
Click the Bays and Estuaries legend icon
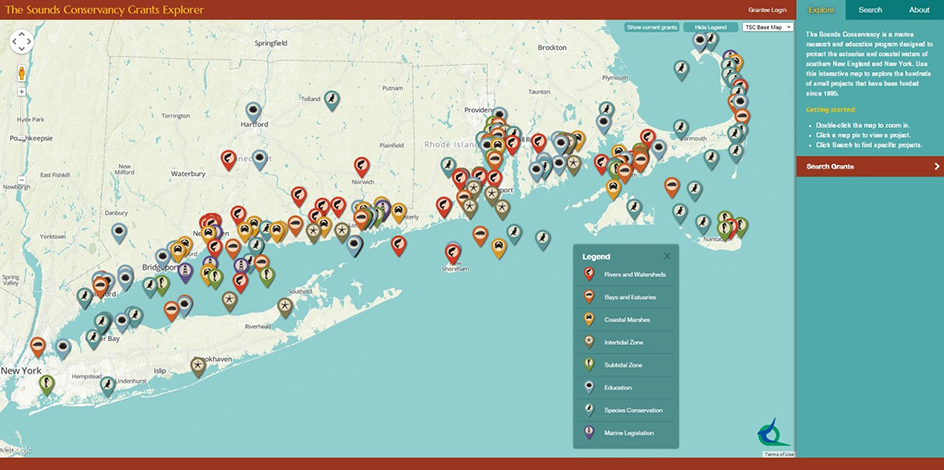(x=589, y=297)
